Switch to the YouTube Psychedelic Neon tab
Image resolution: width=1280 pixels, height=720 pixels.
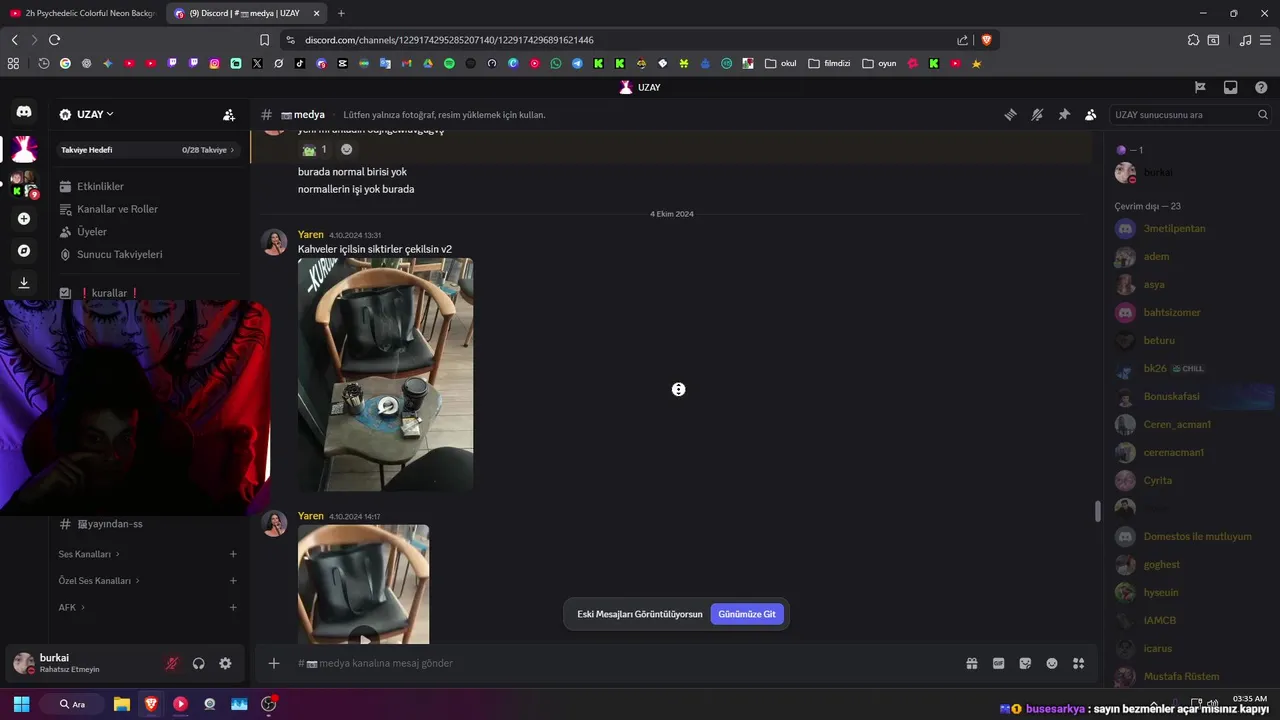(83, 13)
